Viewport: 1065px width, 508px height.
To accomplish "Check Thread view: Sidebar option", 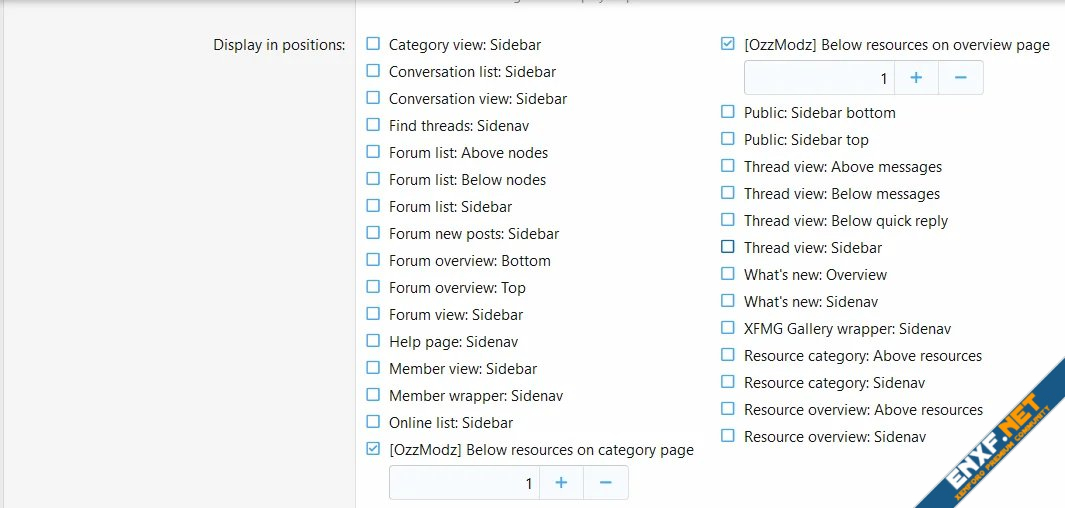I will tap(728, 247).
